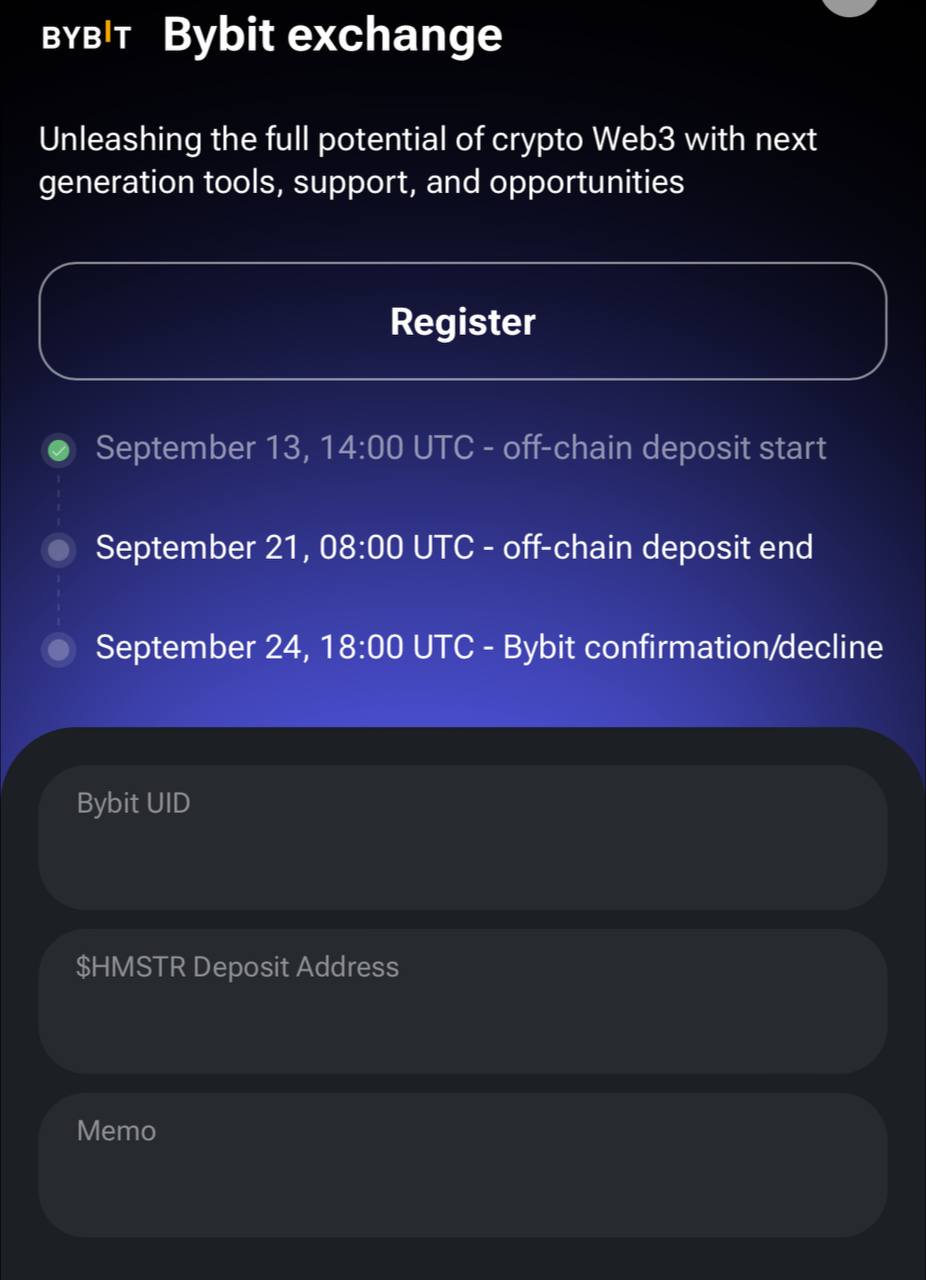Click the dashed line between September 13 and 21
The width and height of the screenshot is (926, 1280).
point(59,500)
